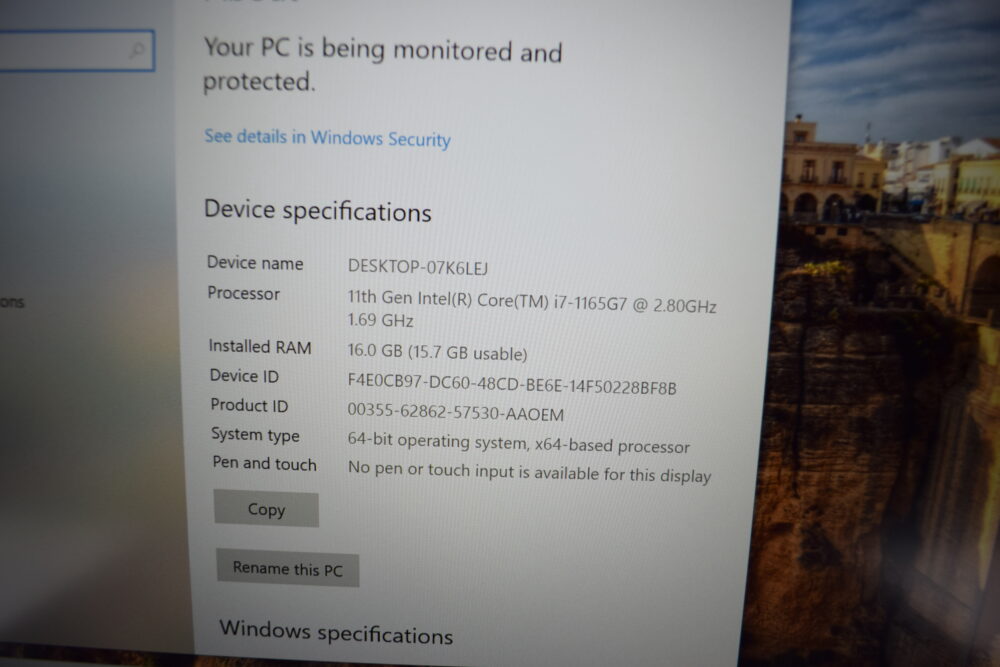Click the Rename this PC button

point(288,568)
